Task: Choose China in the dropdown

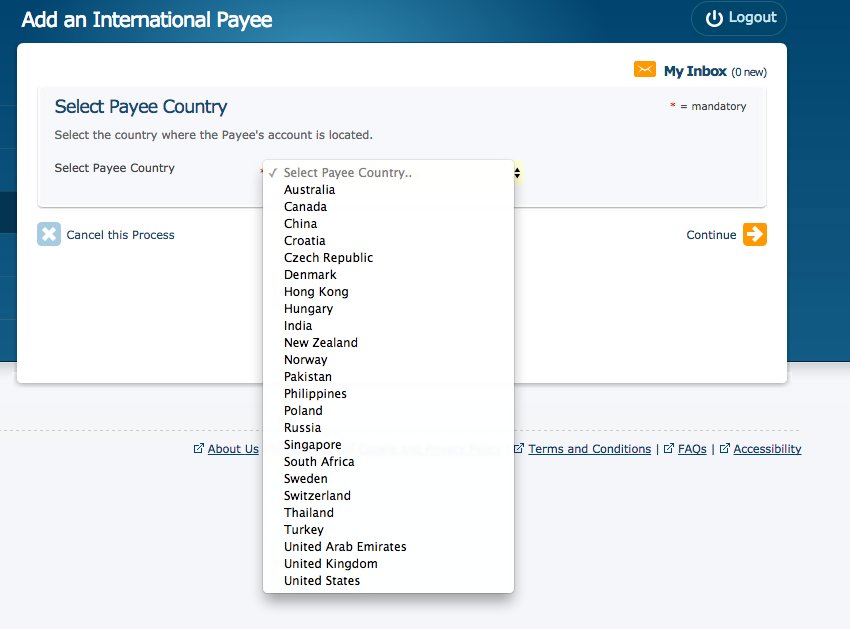Action: pyautogui.click(x=388, y=223)
